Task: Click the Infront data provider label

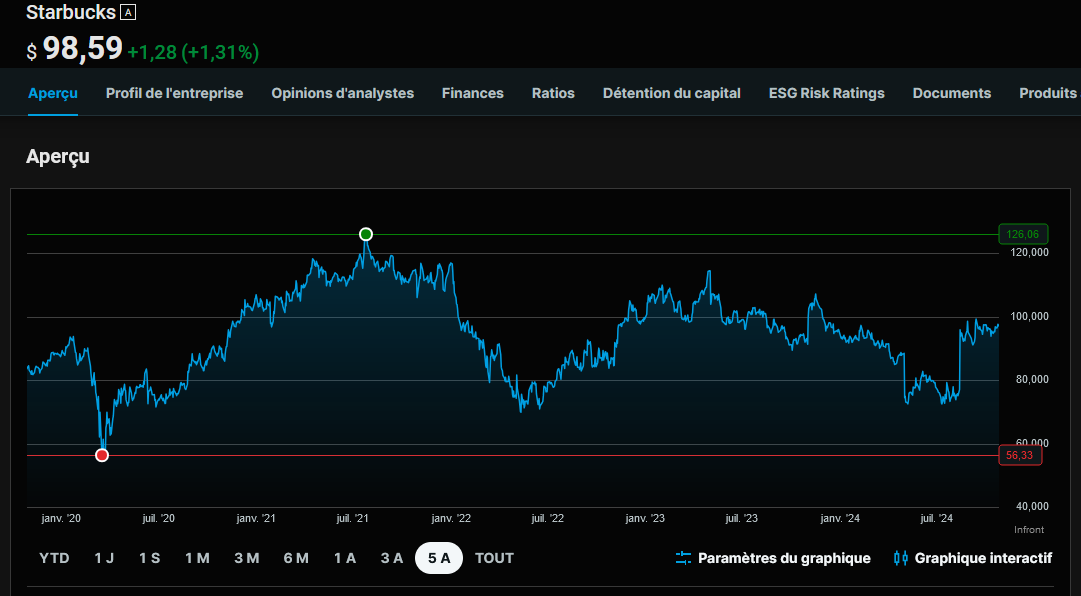Action: [1029, 530]
